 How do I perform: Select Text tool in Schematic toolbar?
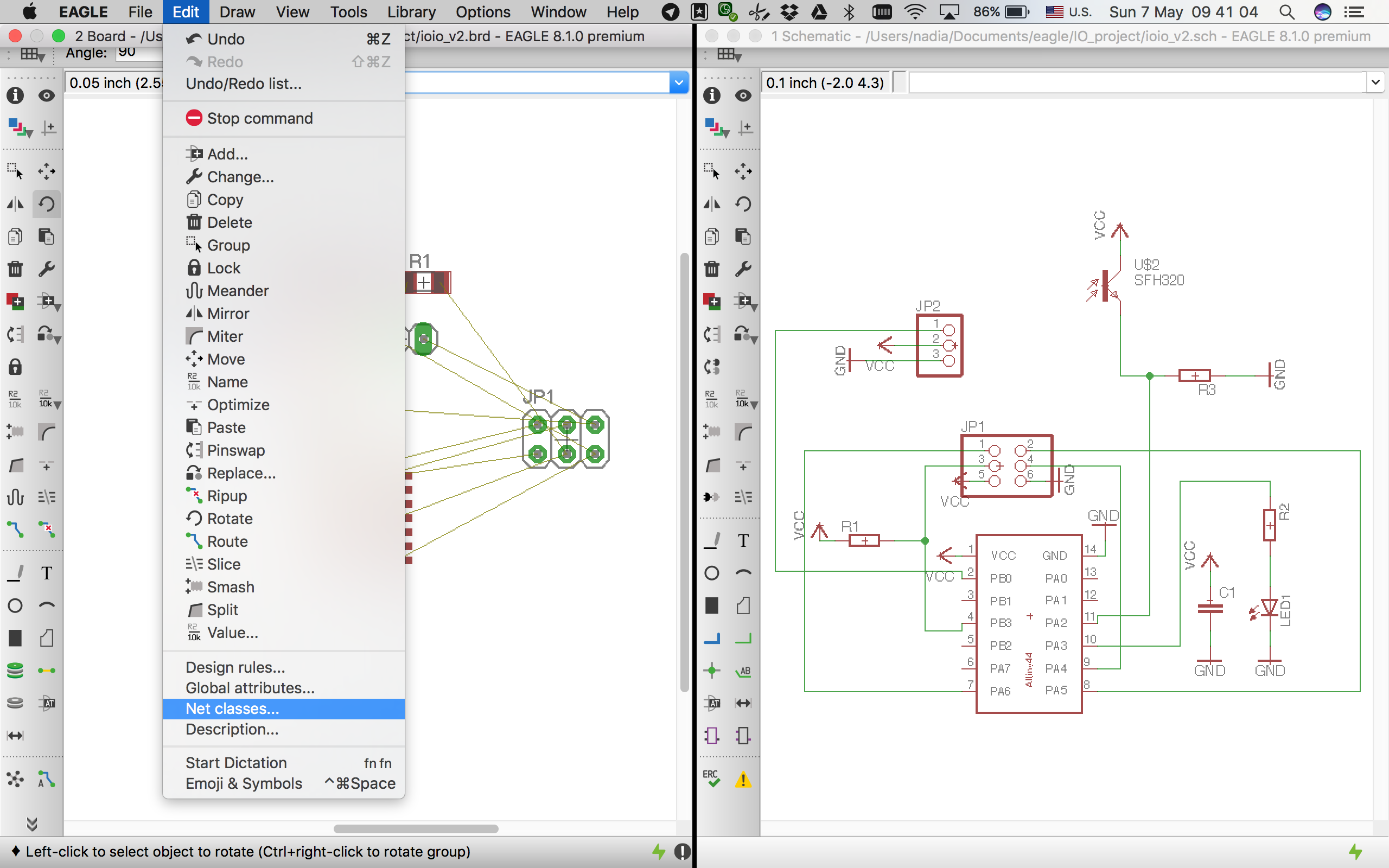[743, 540]
